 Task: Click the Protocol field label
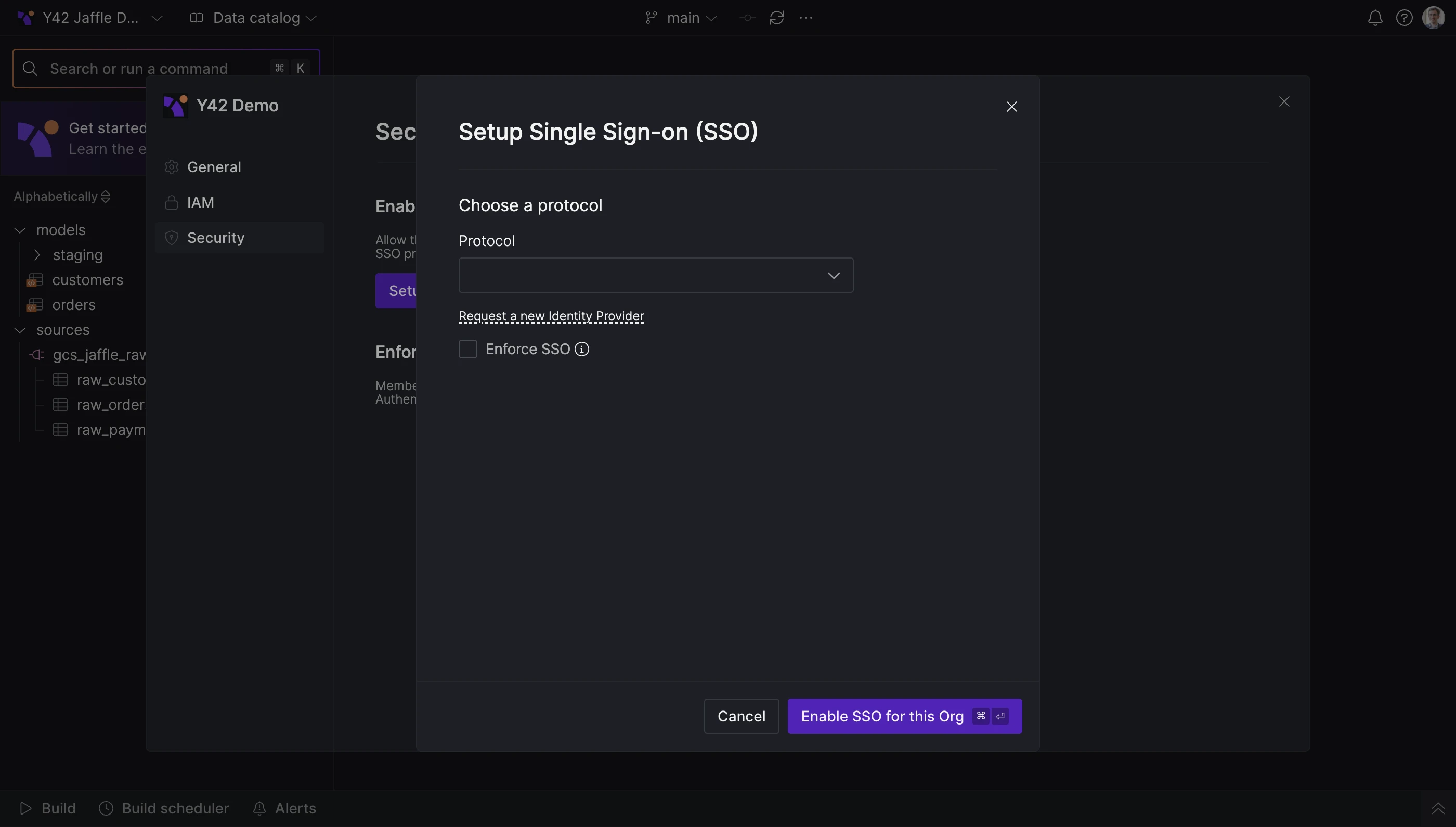[487, 241]
